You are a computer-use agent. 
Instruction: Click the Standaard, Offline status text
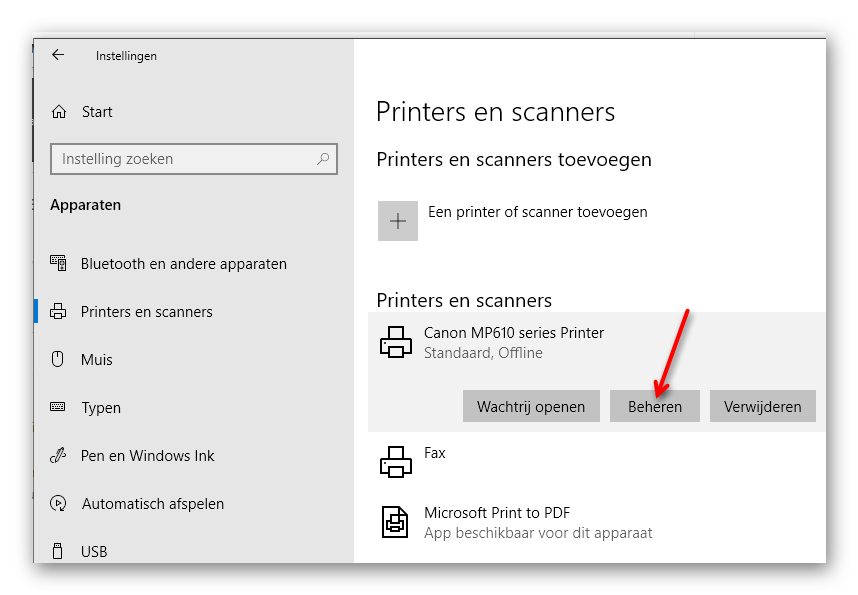483,353
